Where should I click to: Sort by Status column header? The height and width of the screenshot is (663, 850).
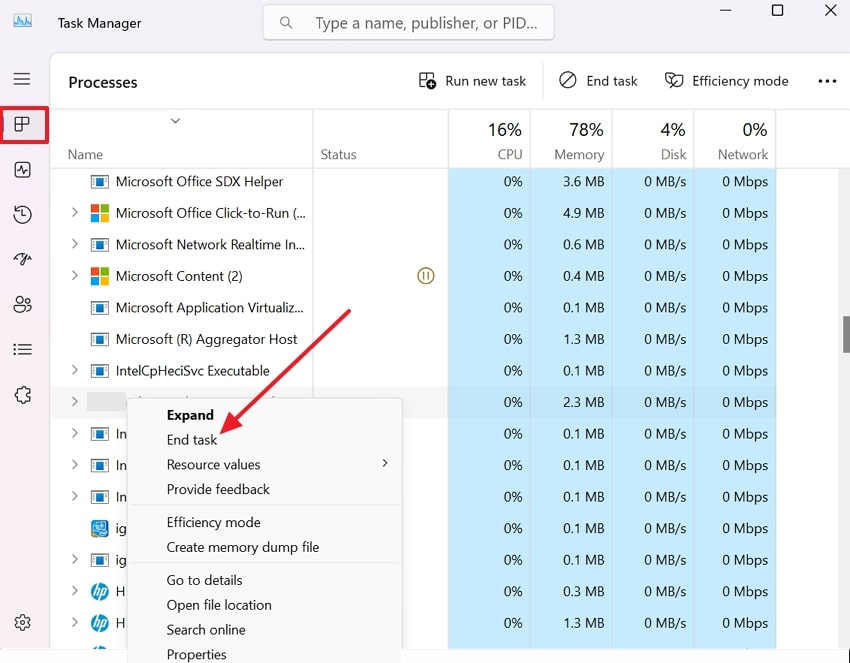381,139
